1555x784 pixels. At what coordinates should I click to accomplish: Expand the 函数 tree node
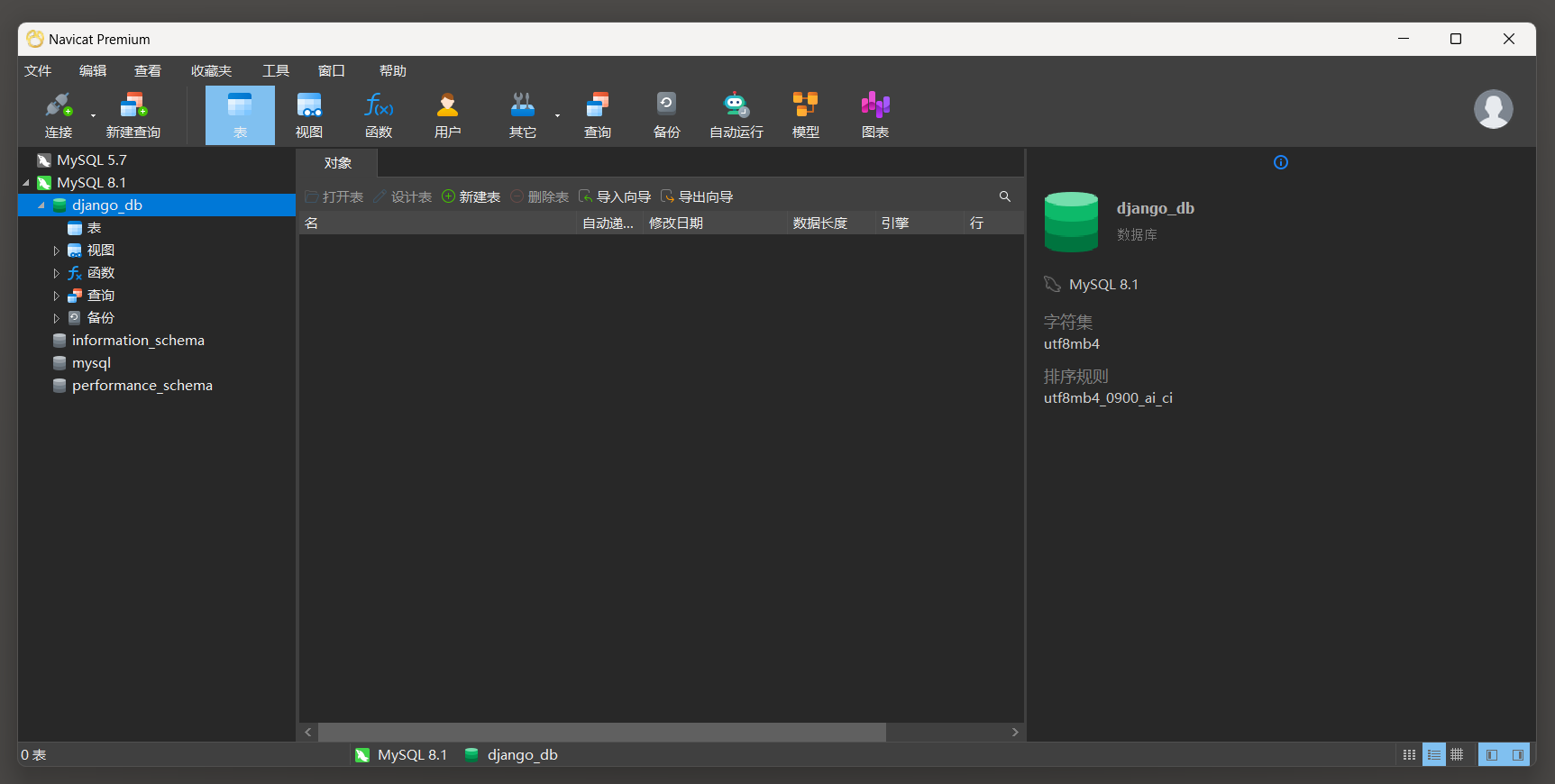pos(56,273)
